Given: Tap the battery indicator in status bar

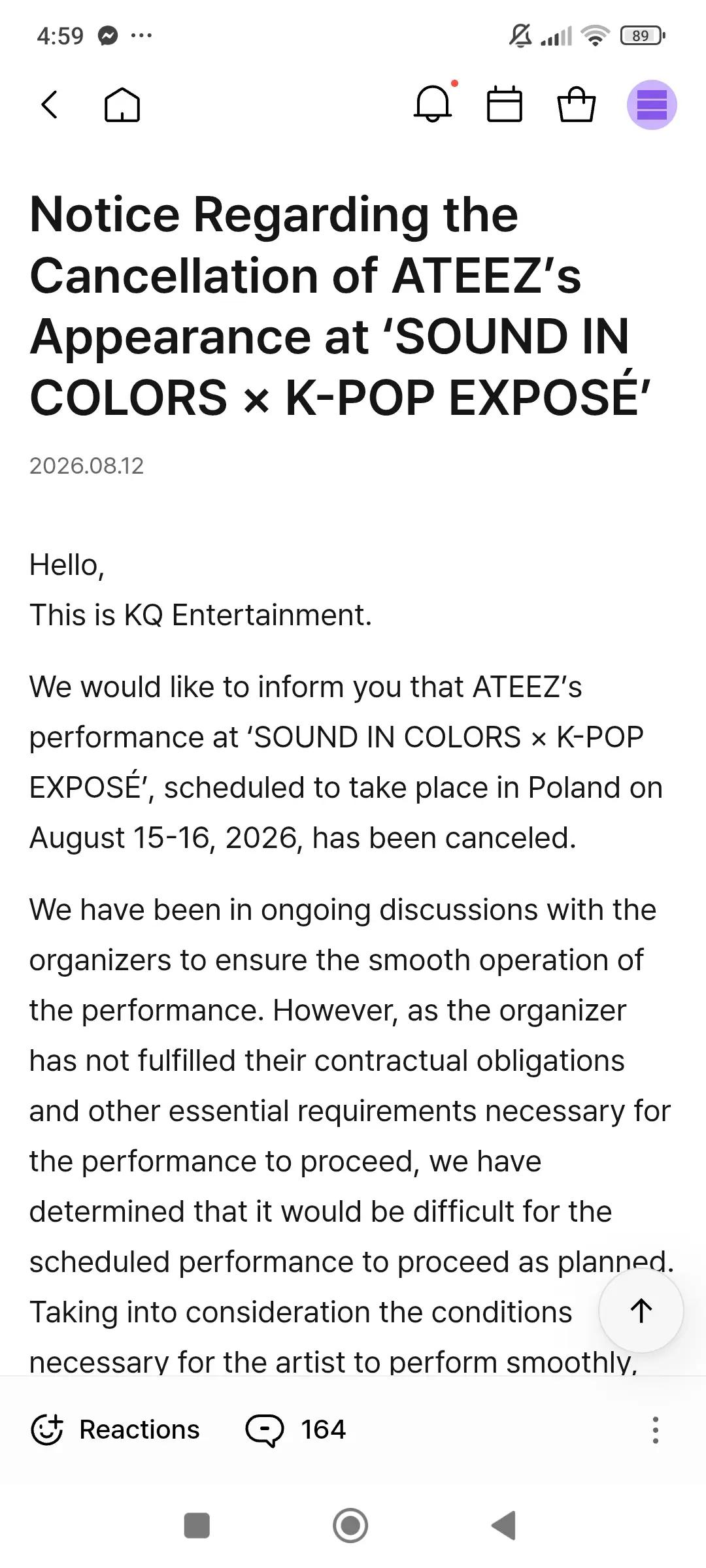Looking at the screenshot, I should pyautogui.click(x=643, y=35).
